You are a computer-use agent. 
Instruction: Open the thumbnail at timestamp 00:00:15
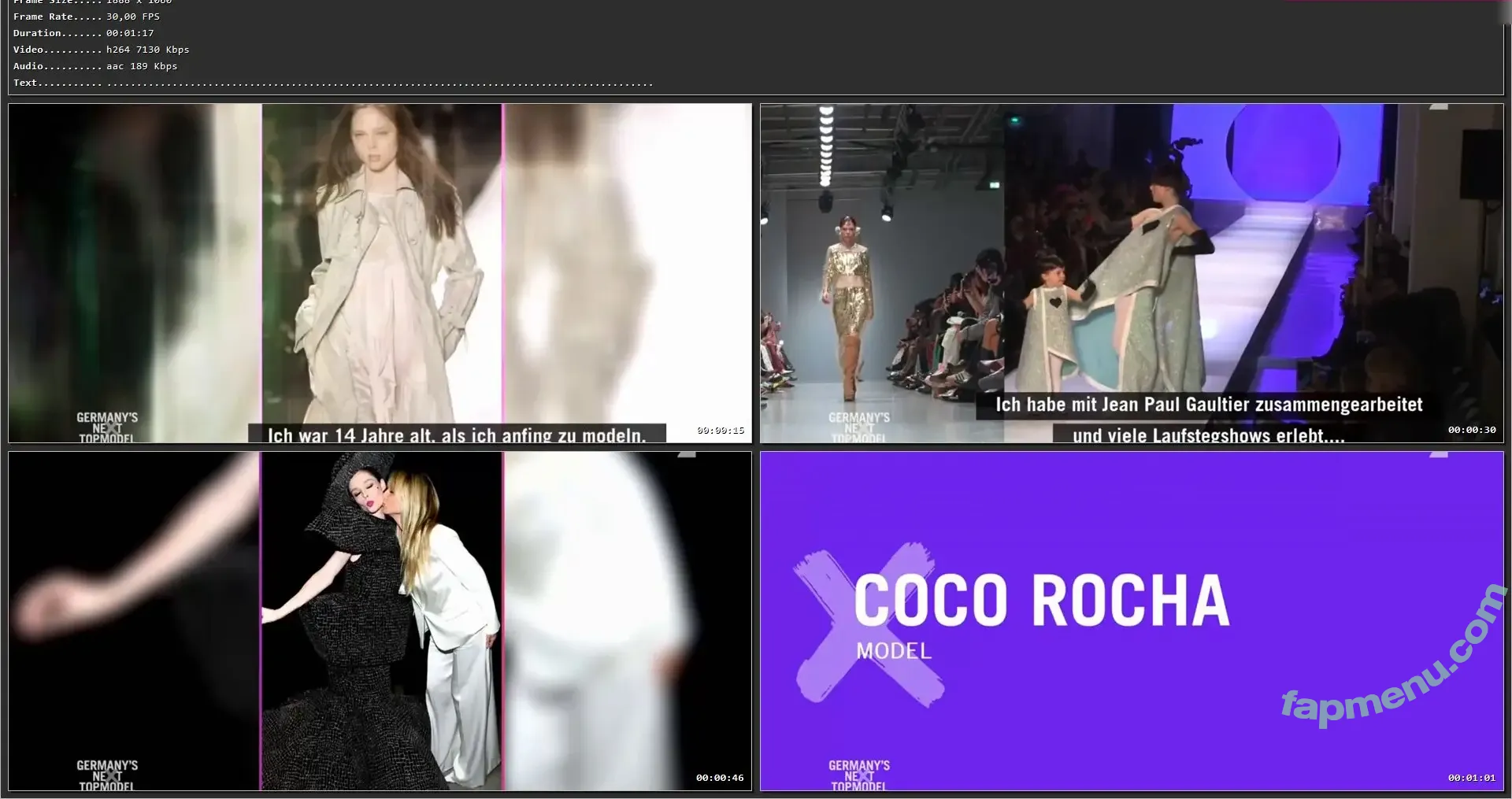tap(380, 273)
